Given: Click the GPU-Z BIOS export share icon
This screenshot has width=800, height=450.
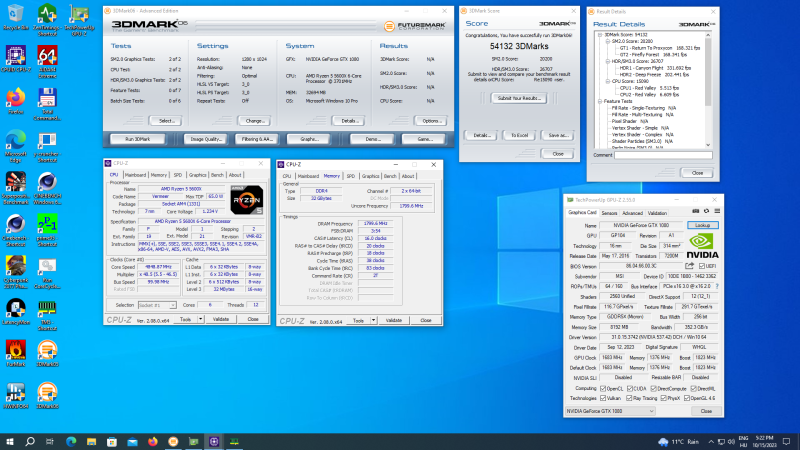Looking at the screenshot, I should (x=689, y=266).
